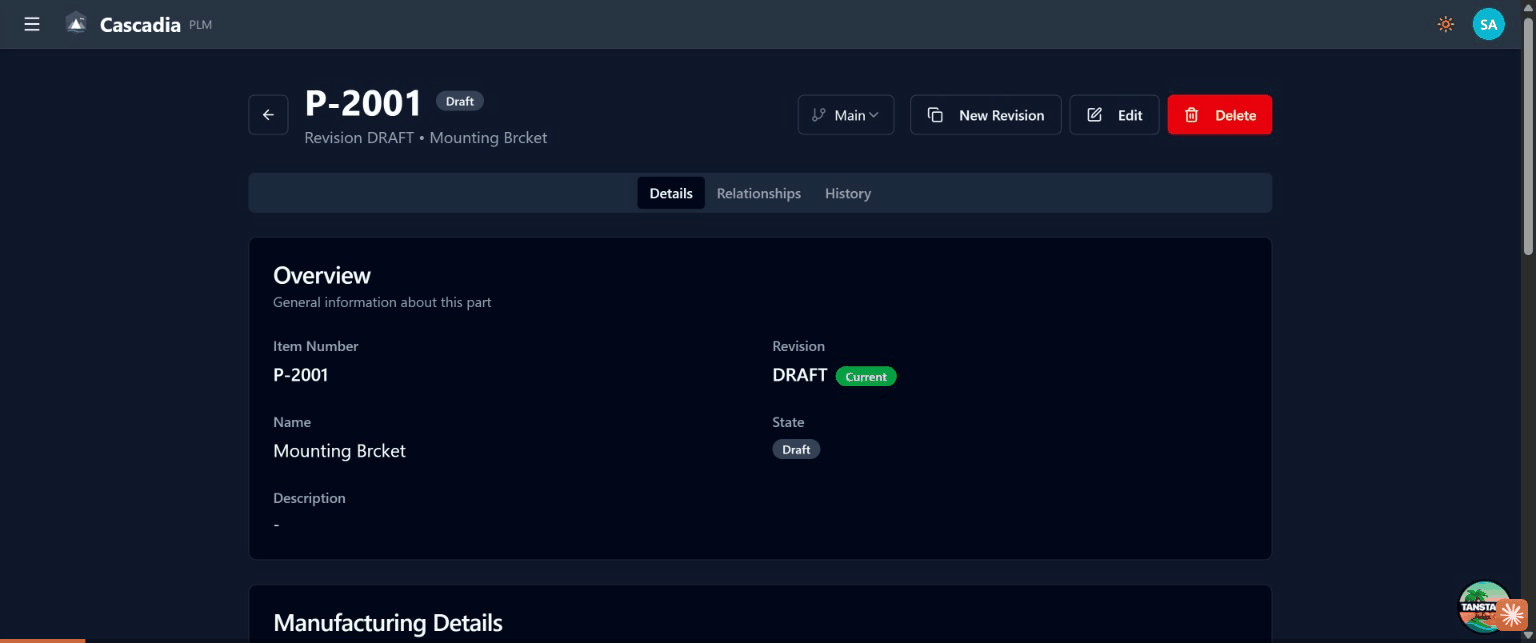Expand the Main branch dropdown

pyautogui.click(x=846, y=115)
